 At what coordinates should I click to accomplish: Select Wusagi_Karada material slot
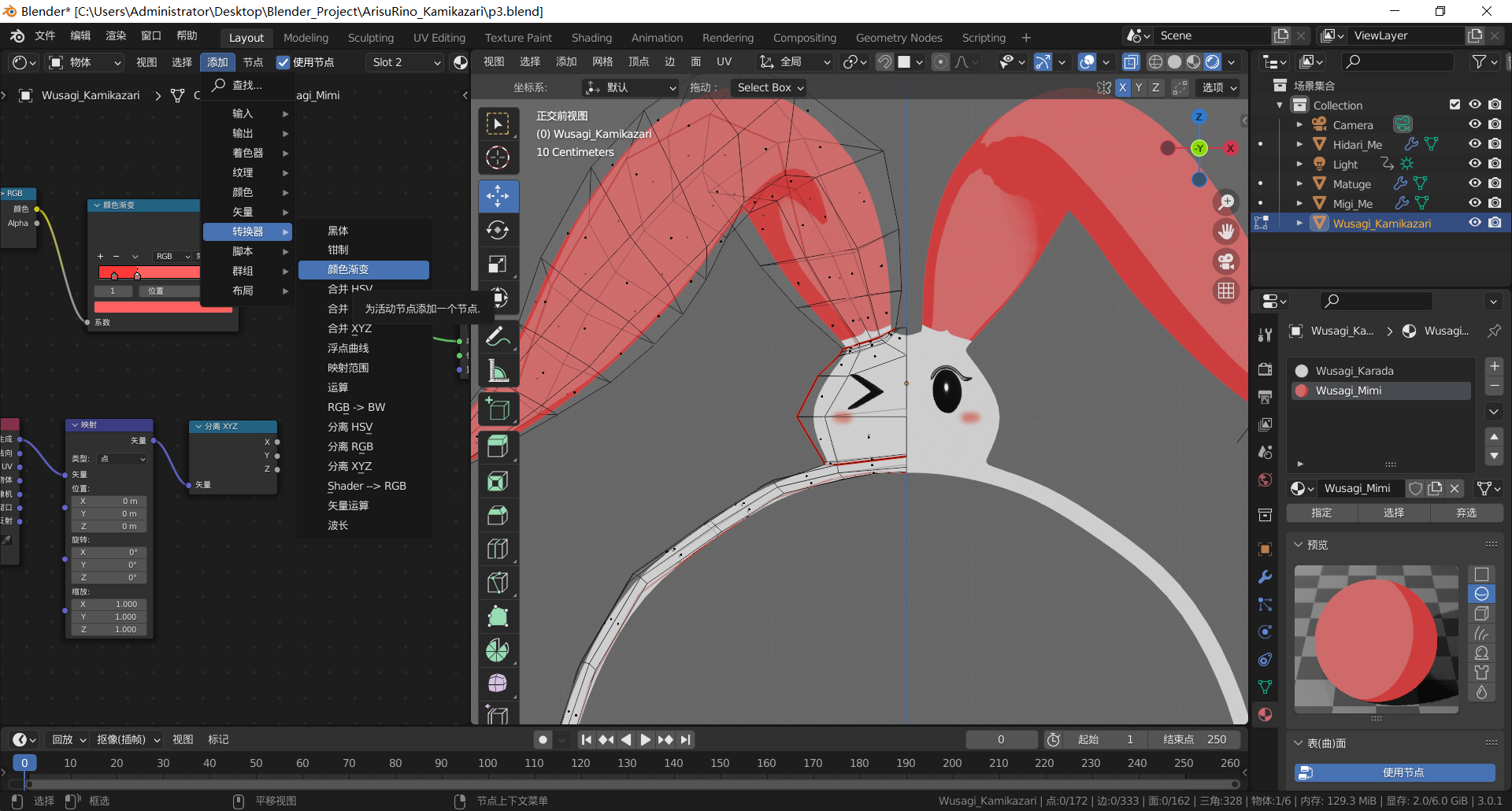click(1380, 371)
